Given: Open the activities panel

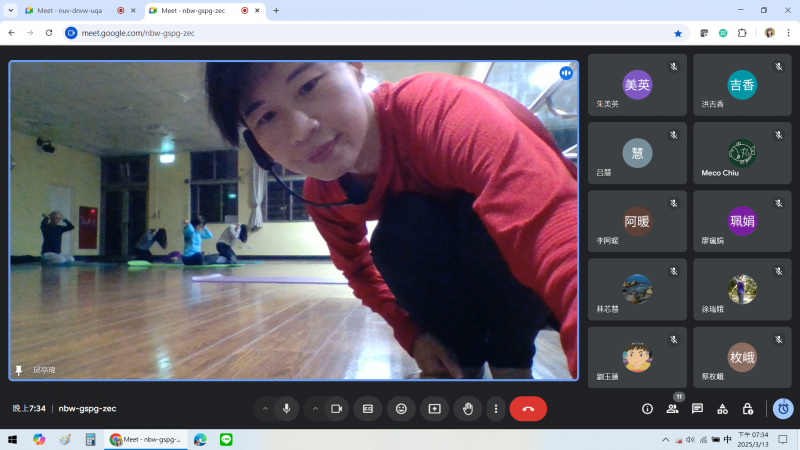Looking at the screenshot, I should 722,408.
